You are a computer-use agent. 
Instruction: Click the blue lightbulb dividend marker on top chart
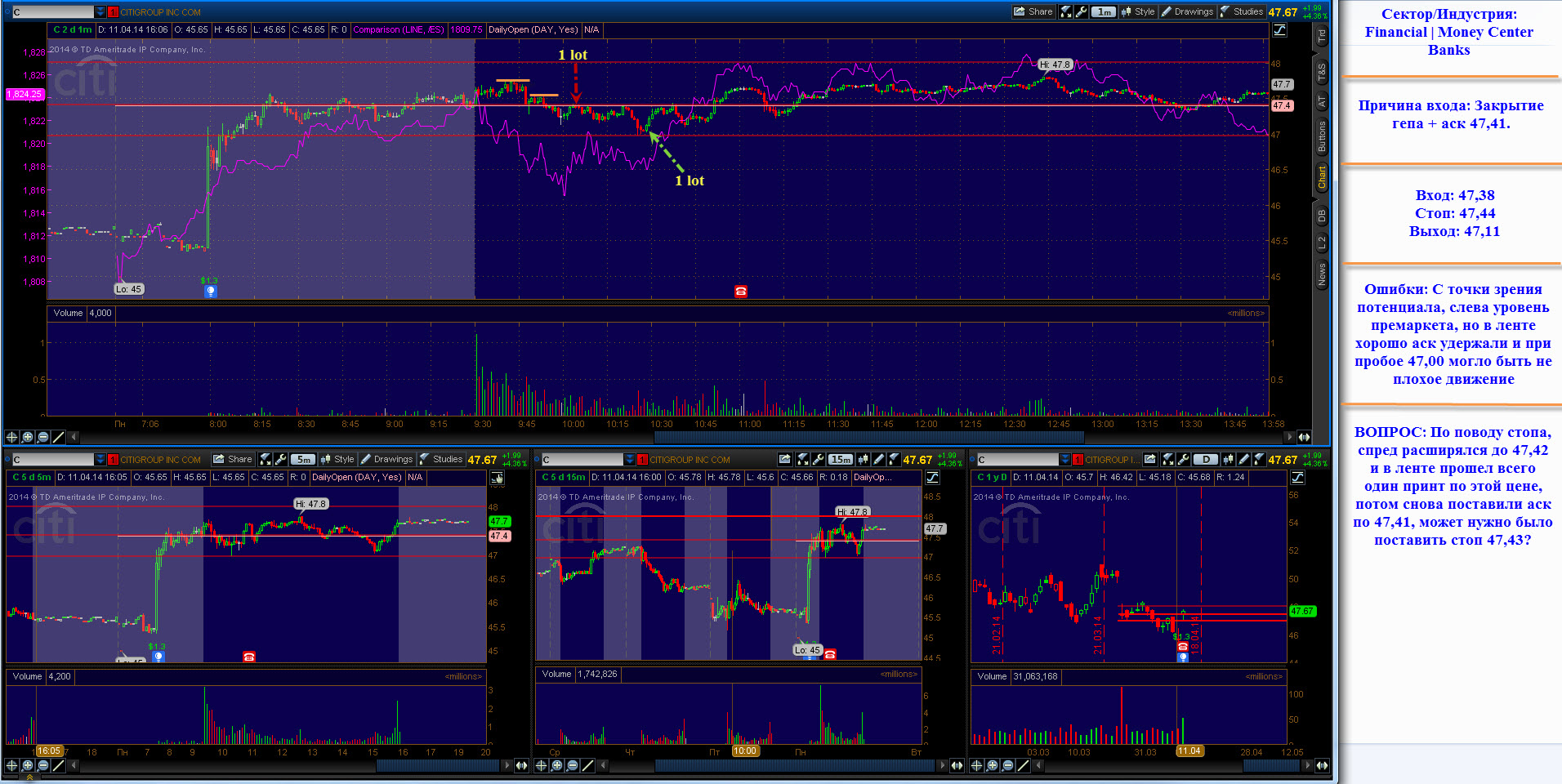click(210, 291)
